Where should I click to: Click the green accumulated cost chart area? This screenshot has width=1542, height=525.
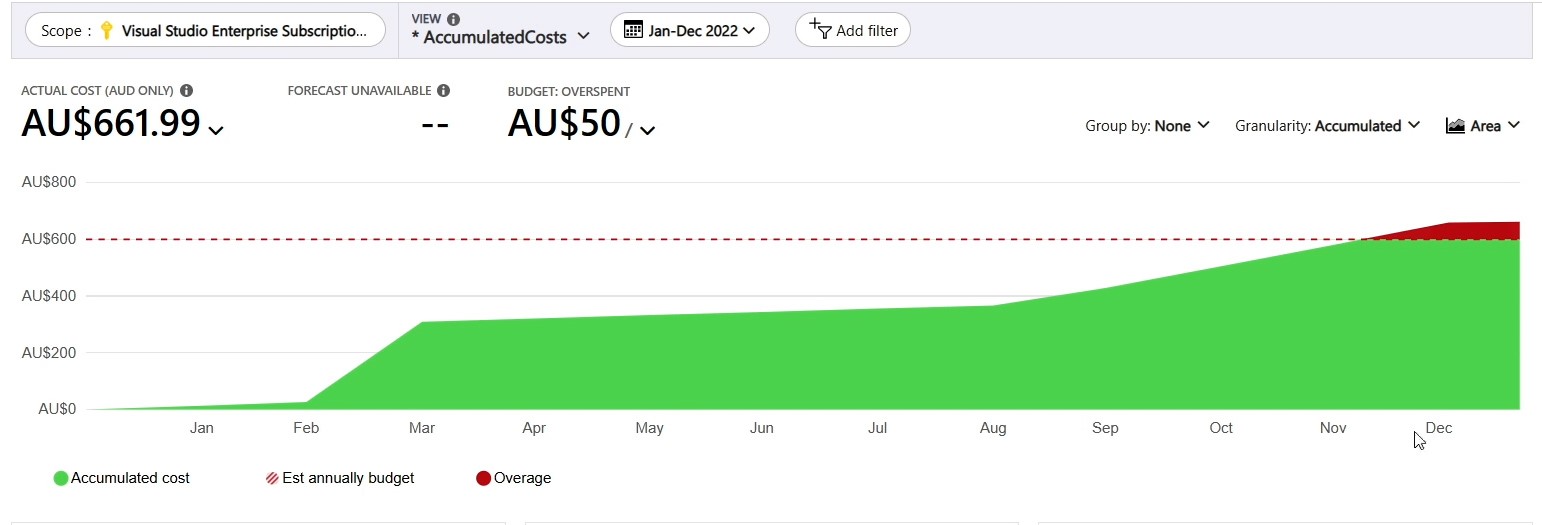point(800,370)
